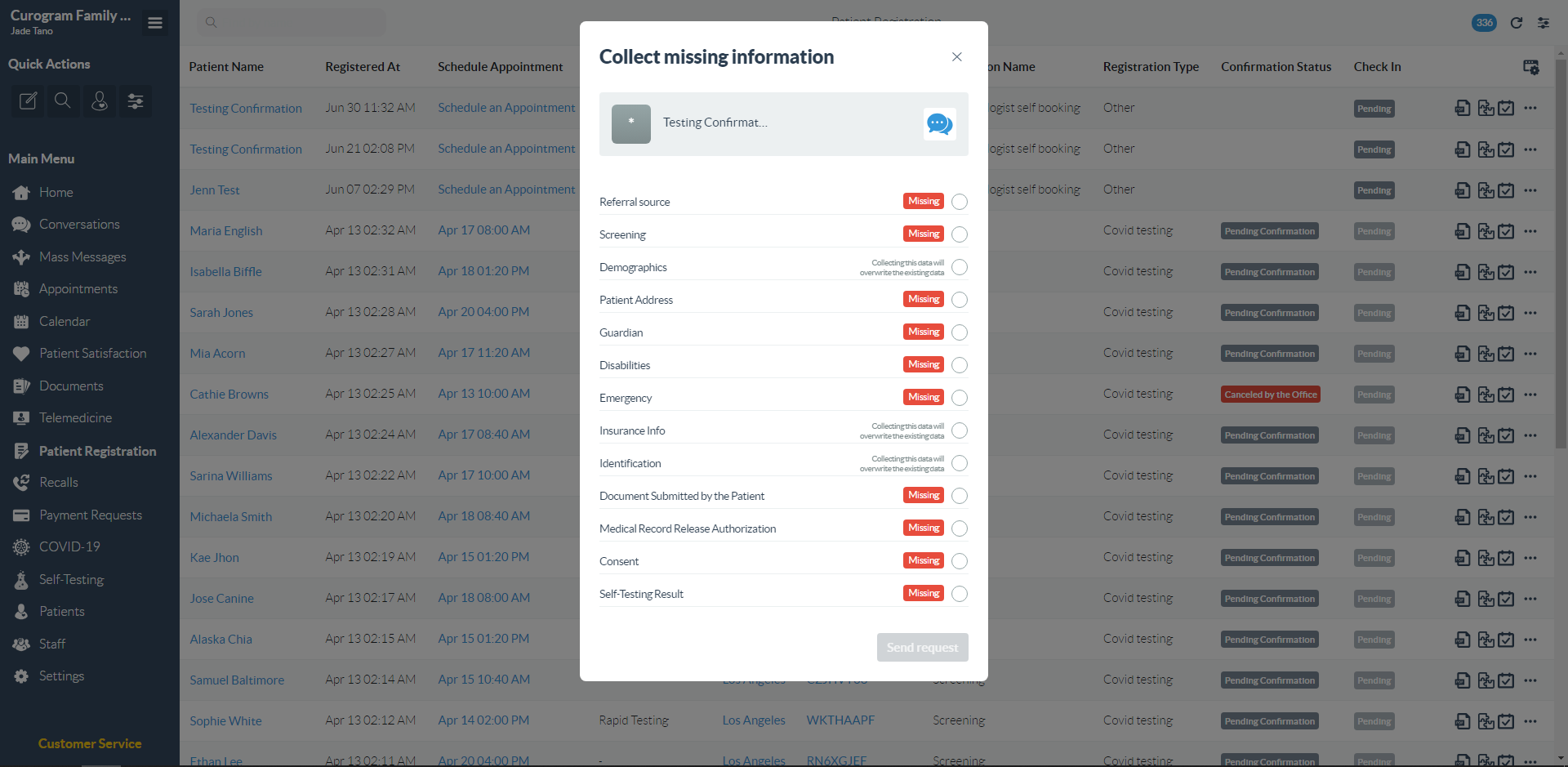
Task: Click the refresh icon in top bar
Action: [1517, 23]
